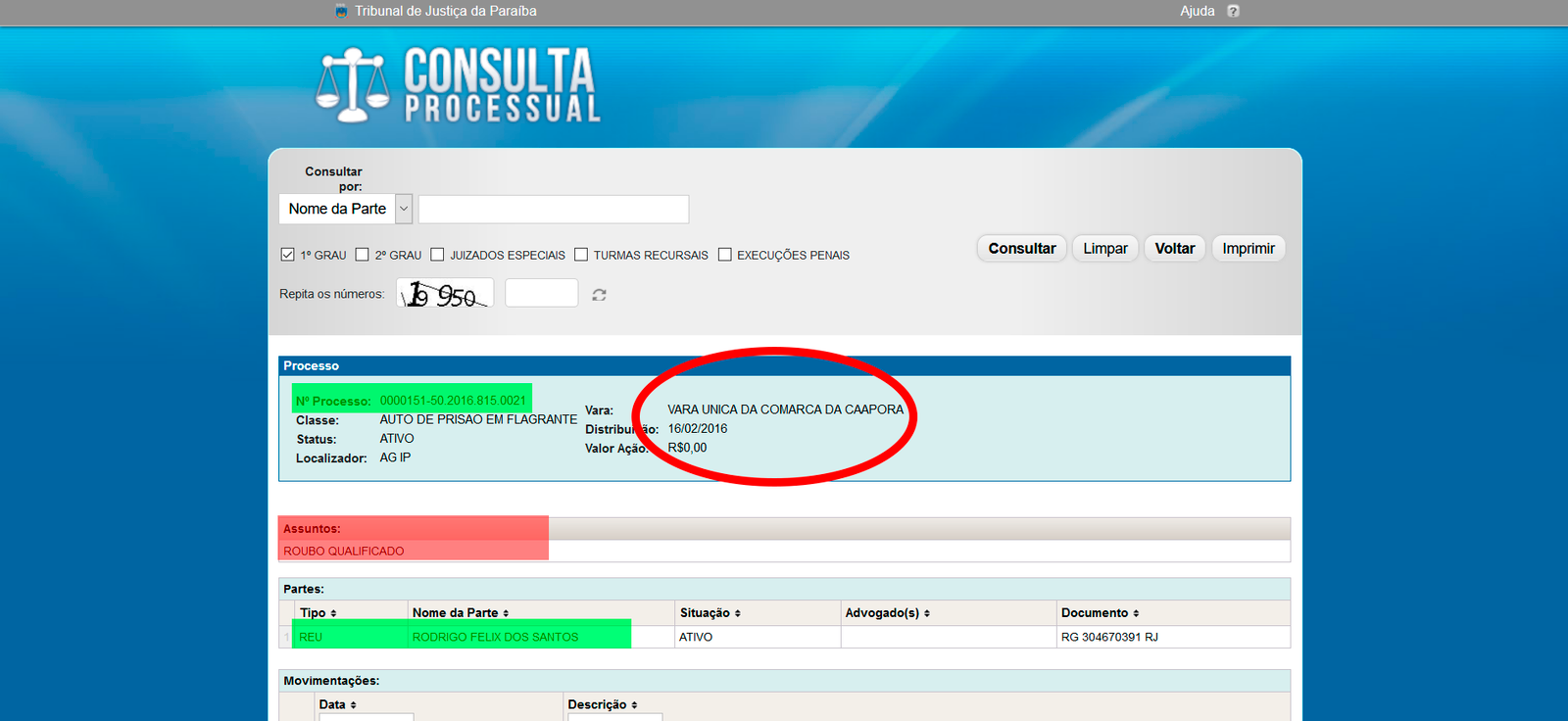Check the JUIZADOS ESPECIAIS option

437,255
